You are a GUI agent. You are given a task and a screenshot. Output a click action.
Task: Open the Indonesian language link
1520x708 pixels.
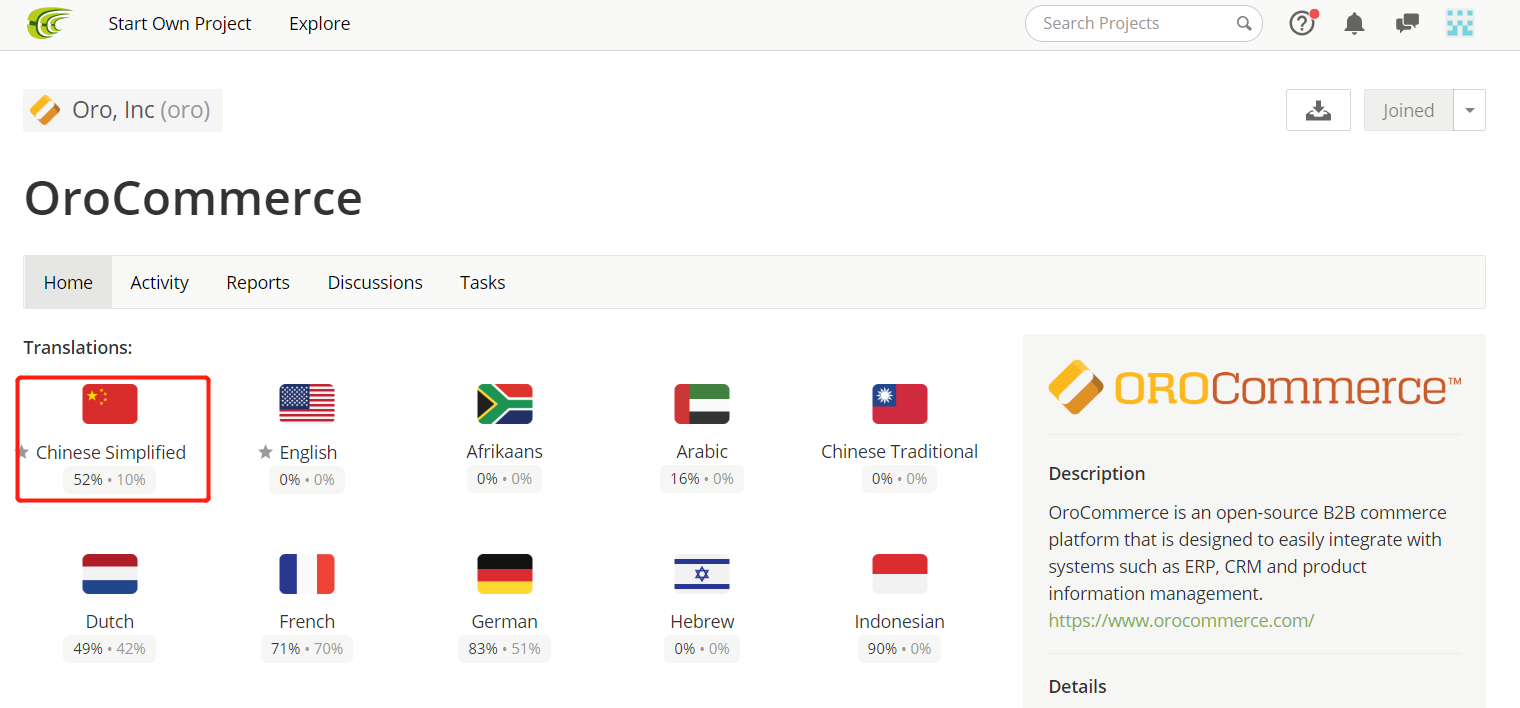point(900,621)
